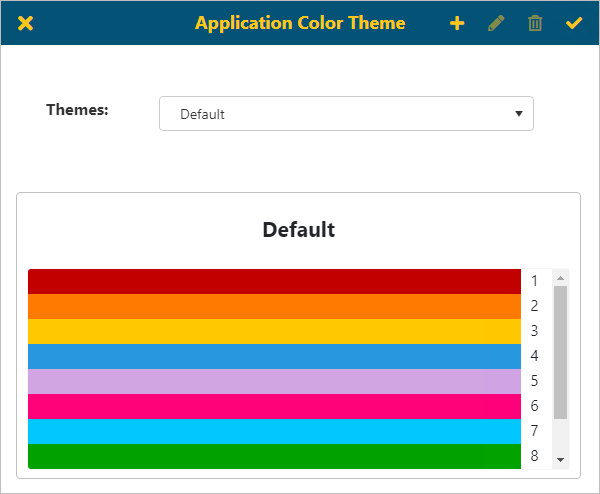Click the yellow X close icon
The image size is (600, 494).
coord(26,23)
